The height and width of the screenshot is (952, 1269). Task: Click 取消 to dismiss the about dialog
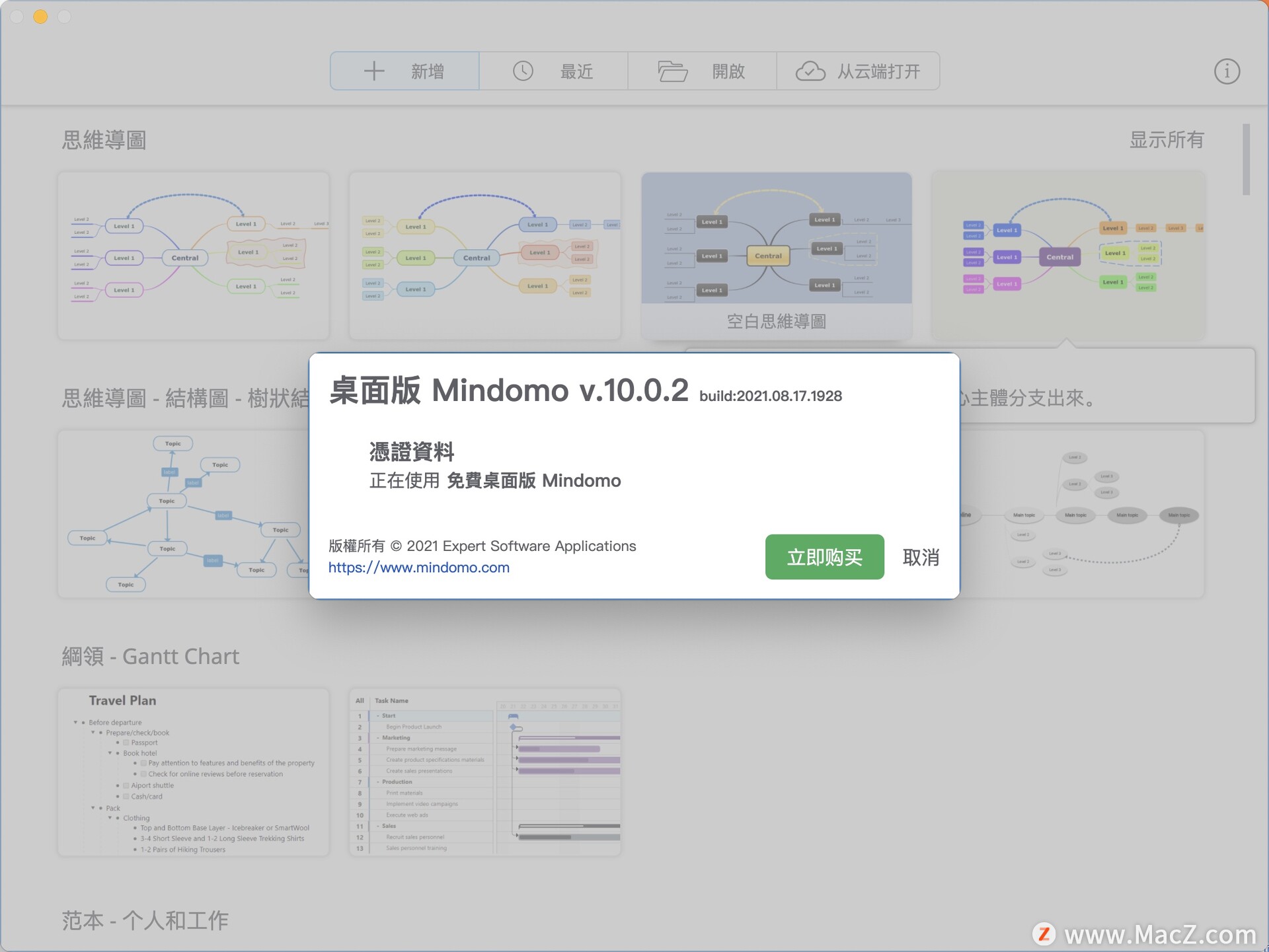point(921,557)
